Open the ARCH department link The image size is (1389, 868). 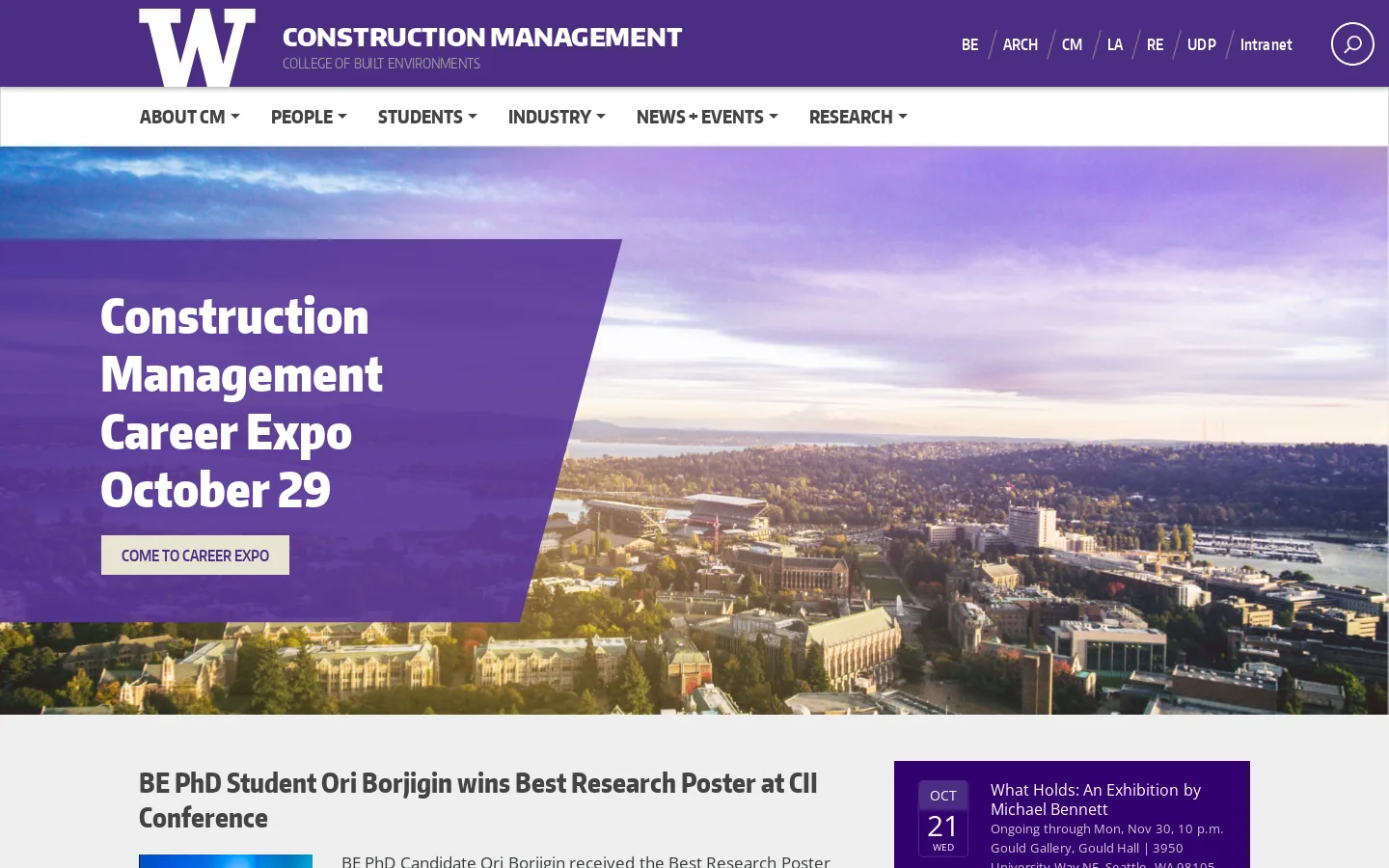[x=1020, y=44]
